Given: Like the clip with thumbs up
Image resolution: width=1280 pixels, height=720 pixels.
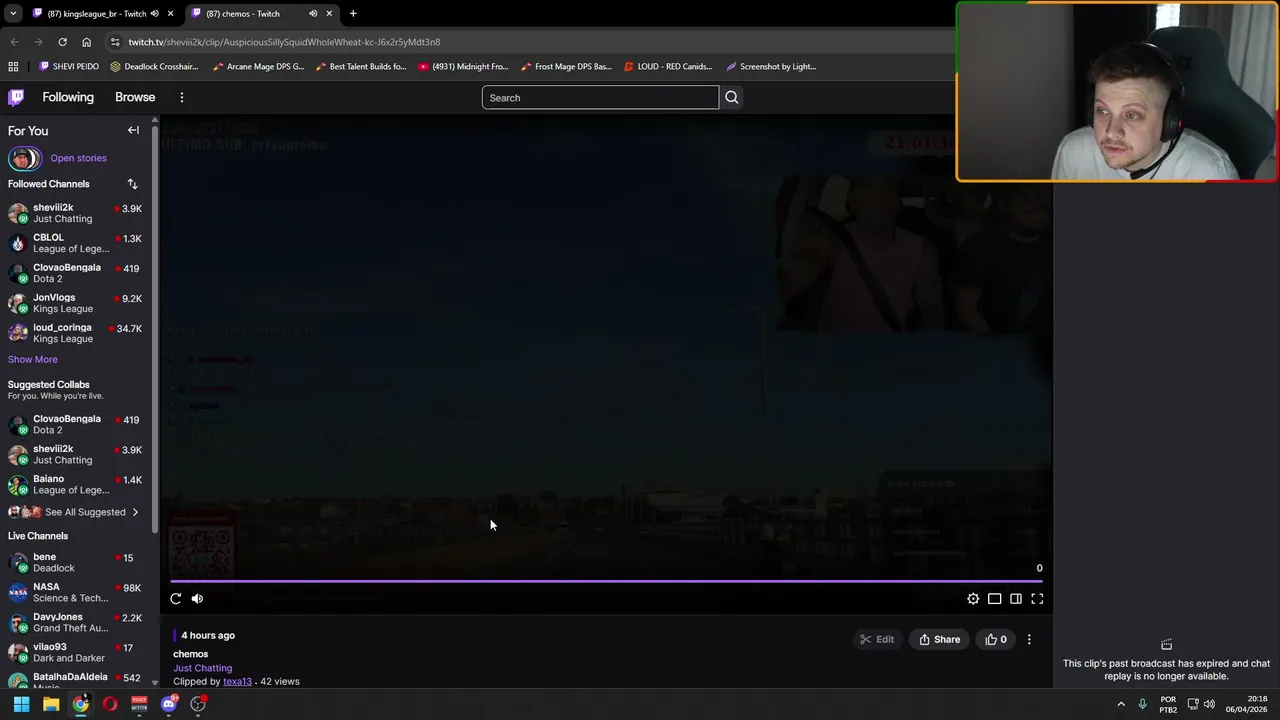Looking at the screenshot, I should point(996,639).
